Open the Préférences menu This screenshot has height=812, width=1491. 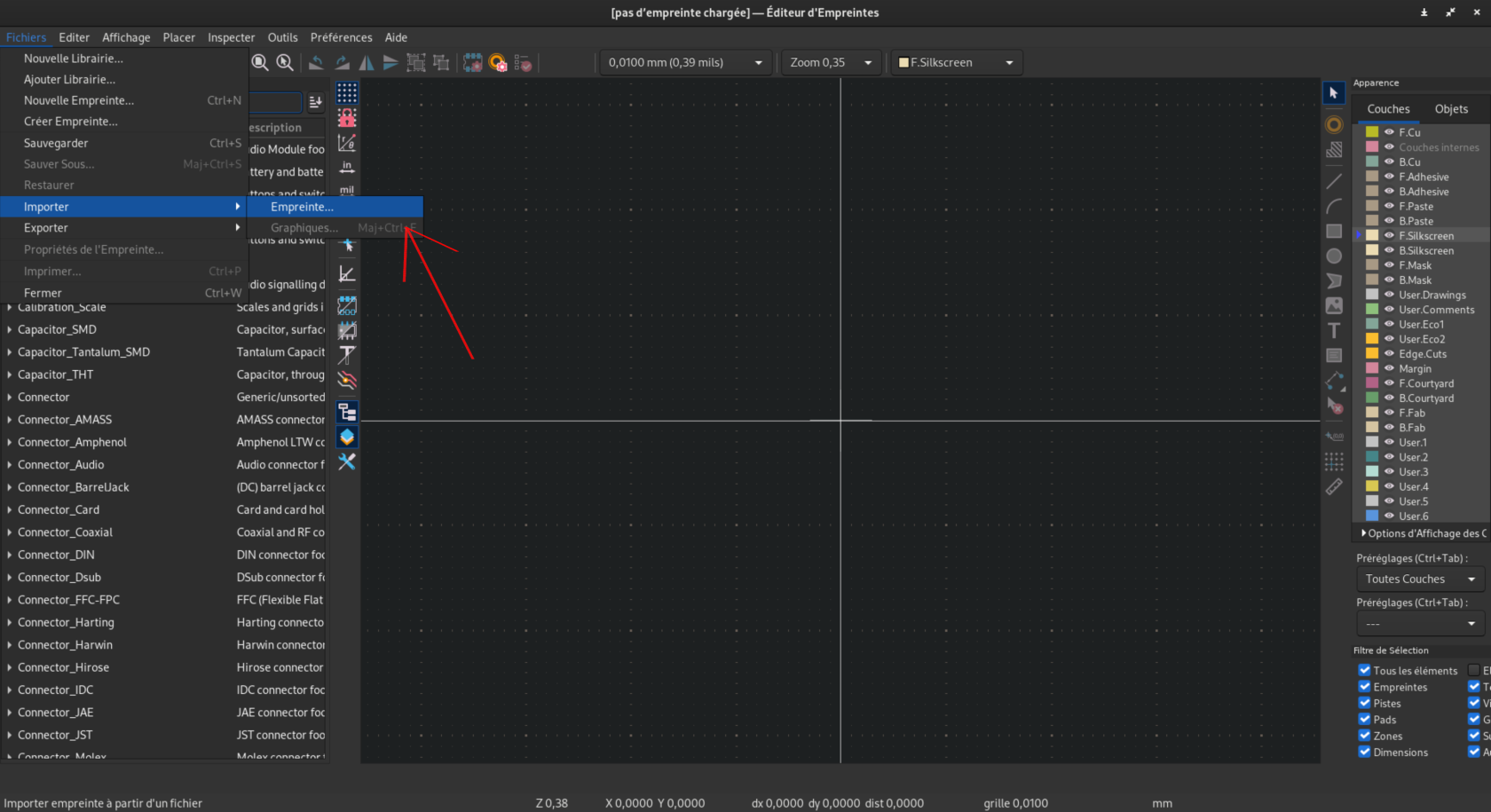pyautogui.click(x=341, y=37)
